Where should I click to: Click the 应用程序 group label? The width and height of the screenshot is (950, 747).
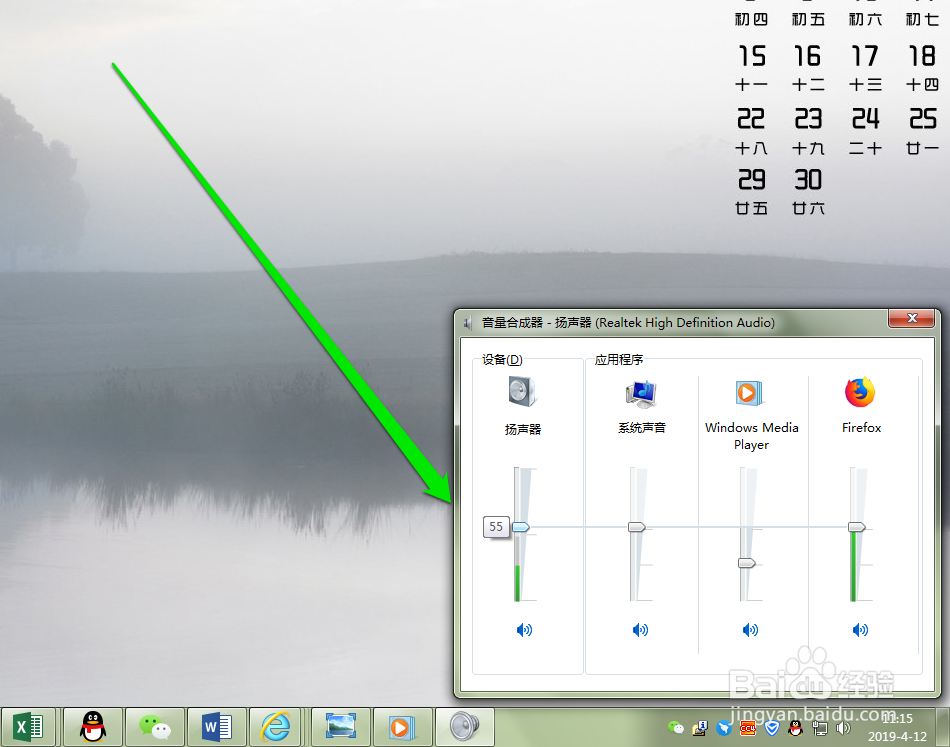619,360
